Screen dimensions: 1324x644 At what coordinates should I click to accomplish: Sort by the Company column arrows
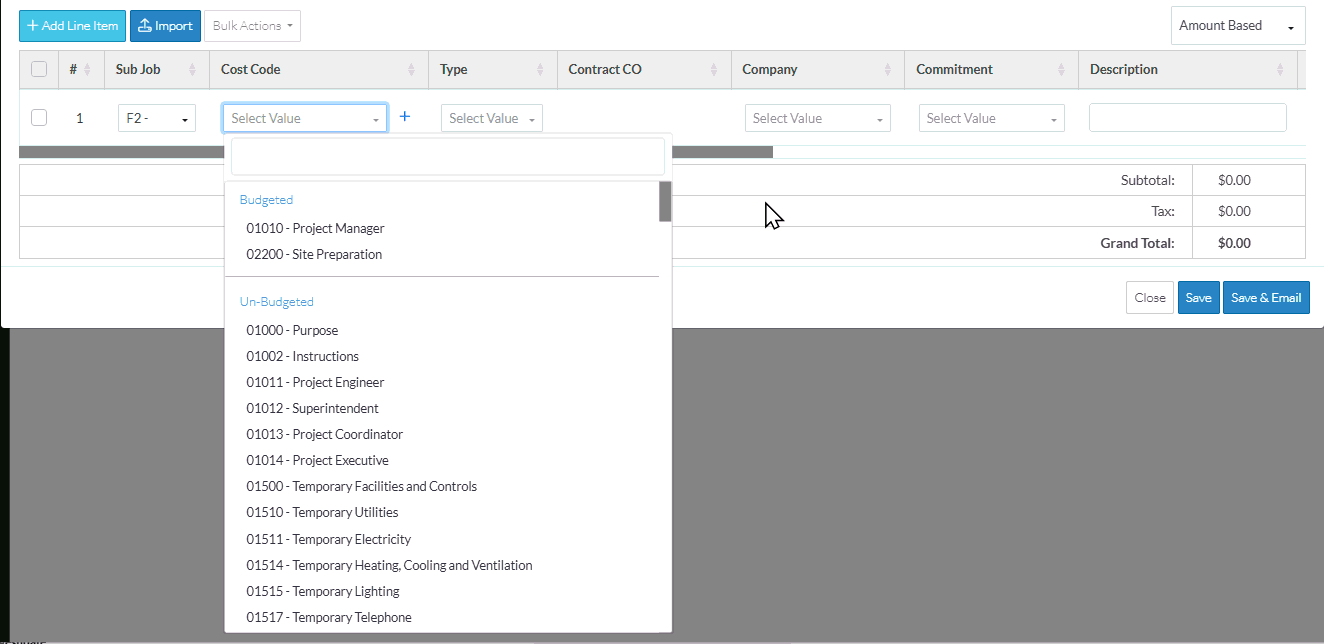(x=888, y=70)
